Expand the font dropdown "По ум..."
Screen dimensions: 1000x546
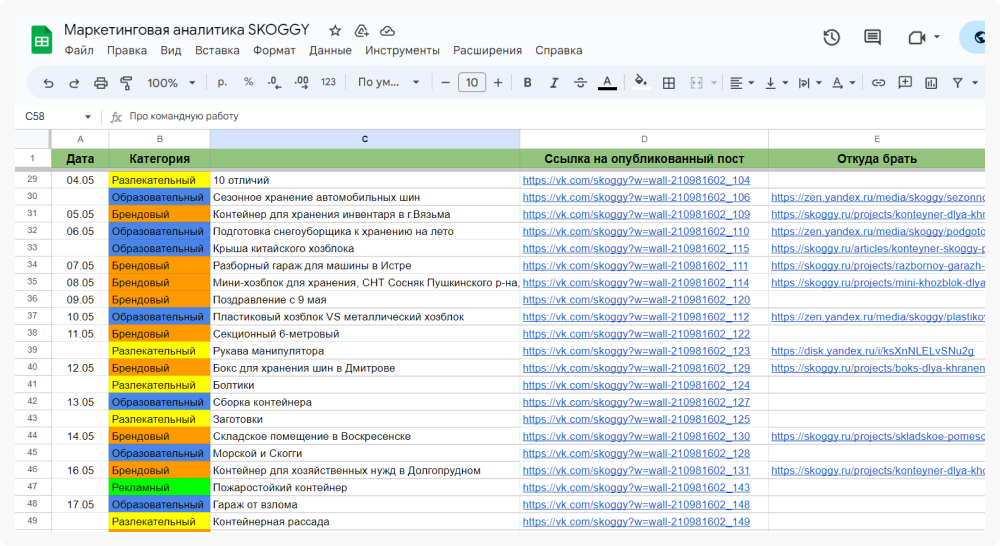tap(389, 83)
